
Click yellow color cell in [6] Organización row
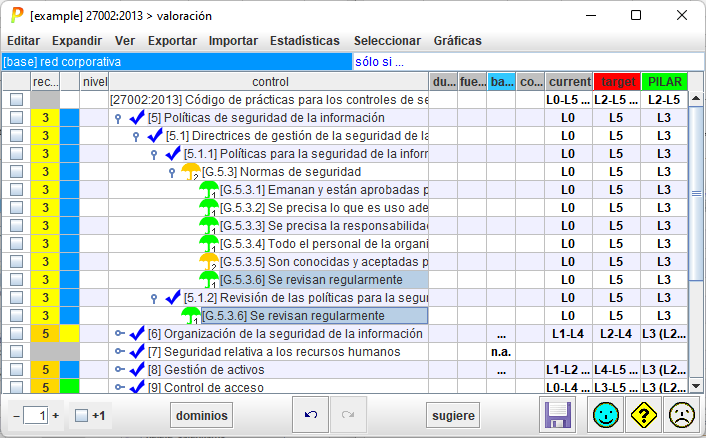pyautogui.click(x=70, y=334)
